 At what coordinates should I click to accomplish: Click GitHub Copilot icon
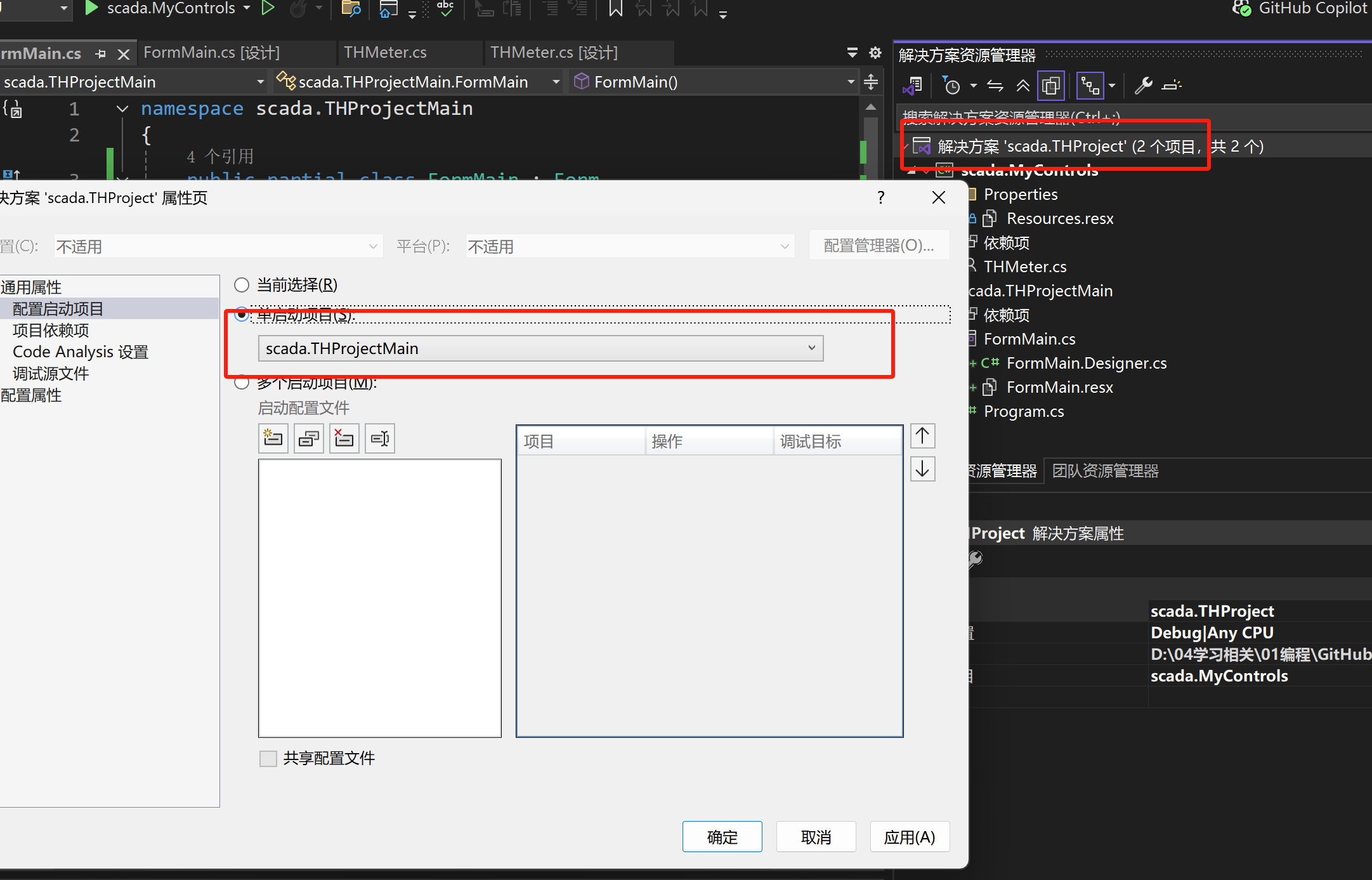1242,8
